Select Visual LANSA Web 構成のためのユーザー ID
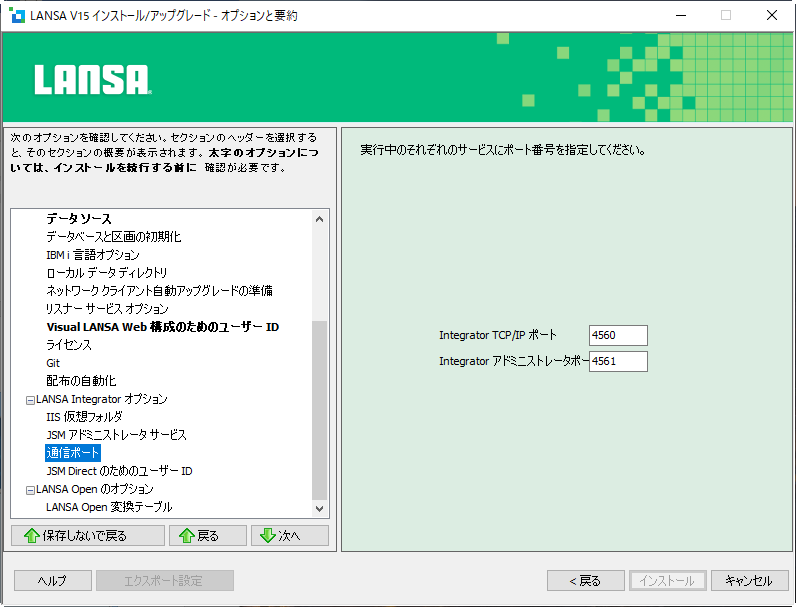This screenshot has width=796, height=607. coord(163,327)
